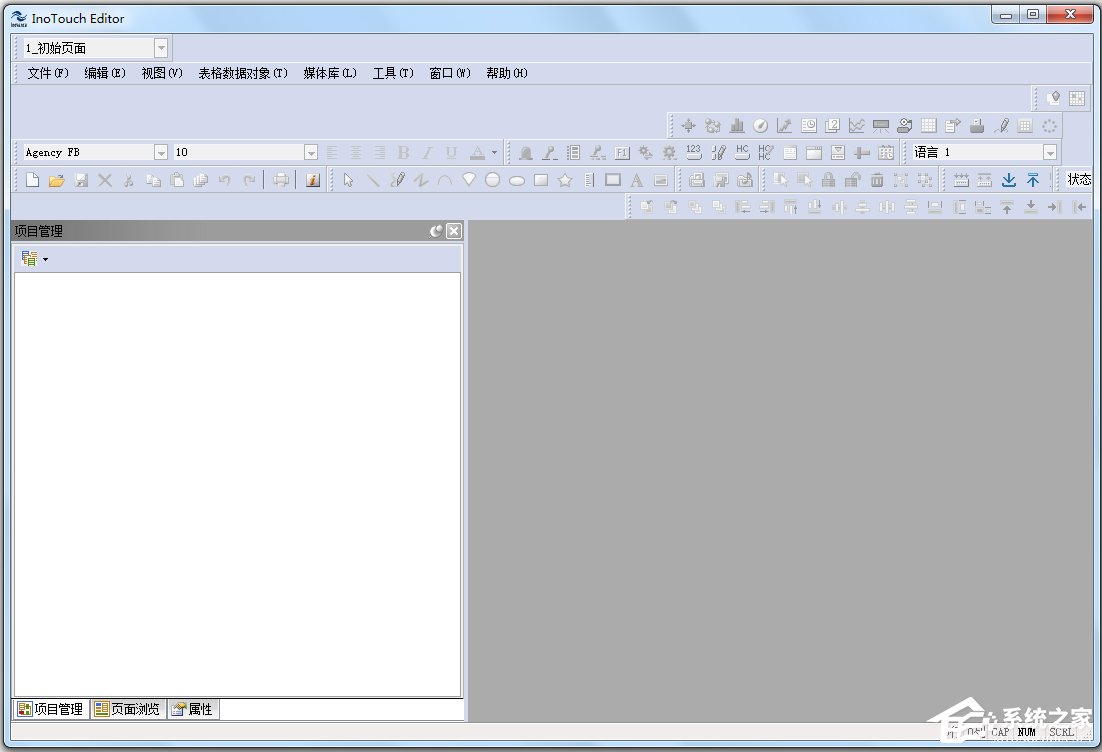Close the 项目管理 panel
Viewport: 1102px width, 752px height.
click(454, 231)
